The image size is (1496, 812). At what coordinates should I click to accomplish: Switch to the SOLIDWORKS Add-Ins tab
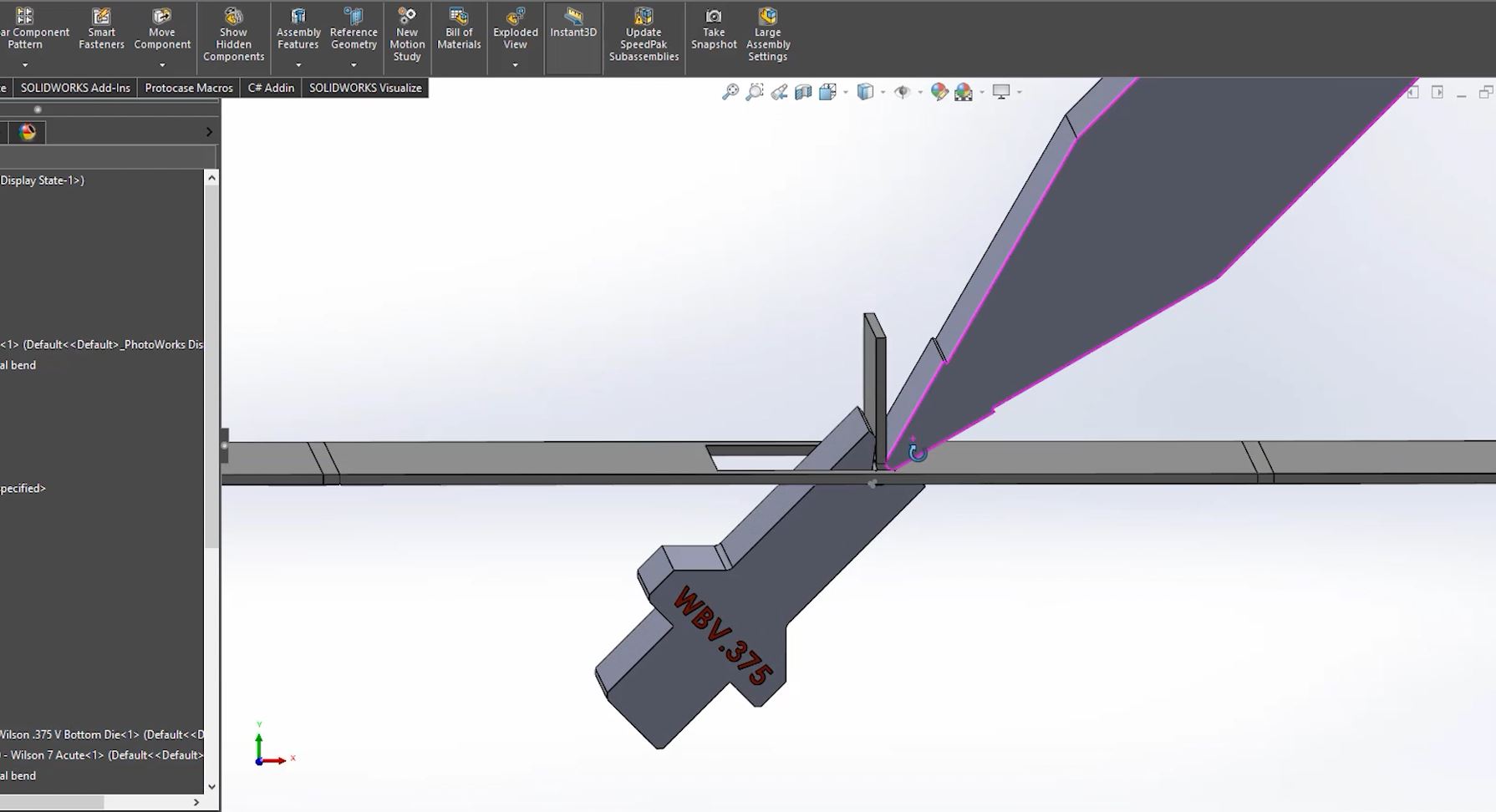point(75,88)
